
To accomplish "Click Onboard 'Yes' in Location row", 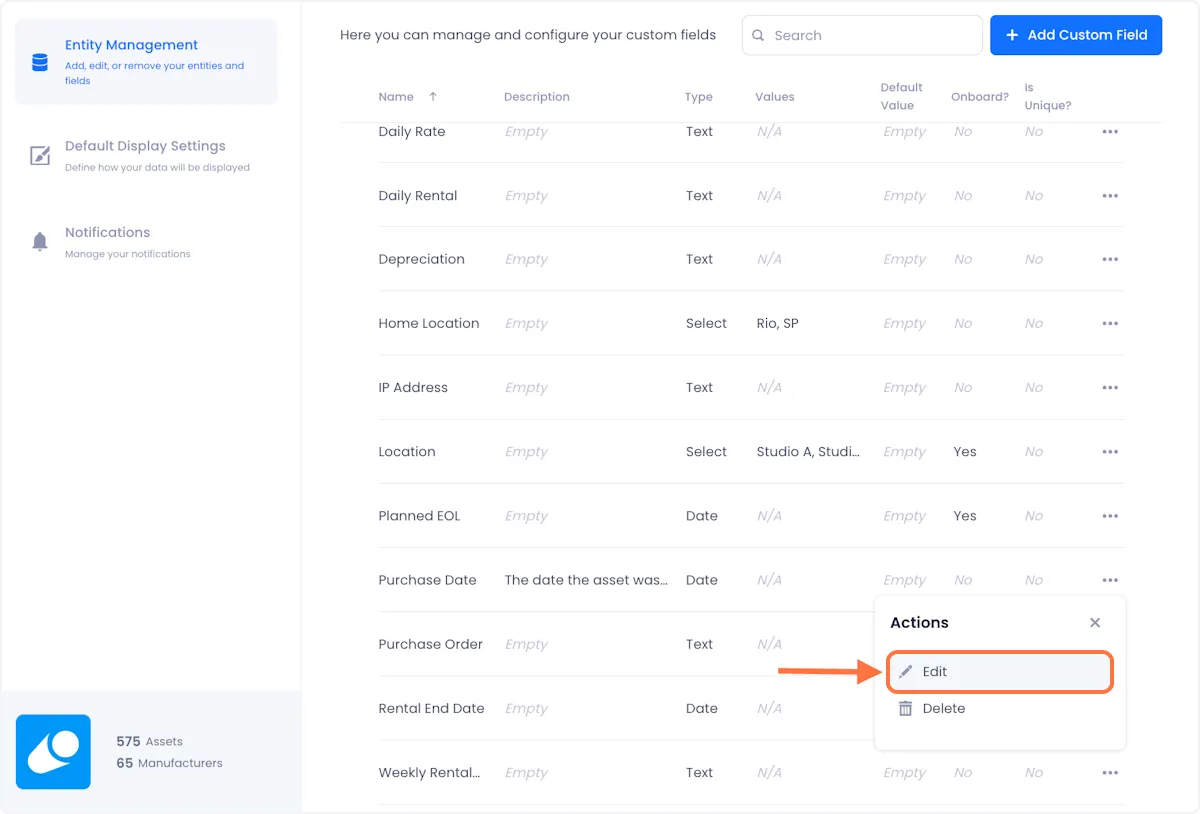I will click(x=965, y=452).
